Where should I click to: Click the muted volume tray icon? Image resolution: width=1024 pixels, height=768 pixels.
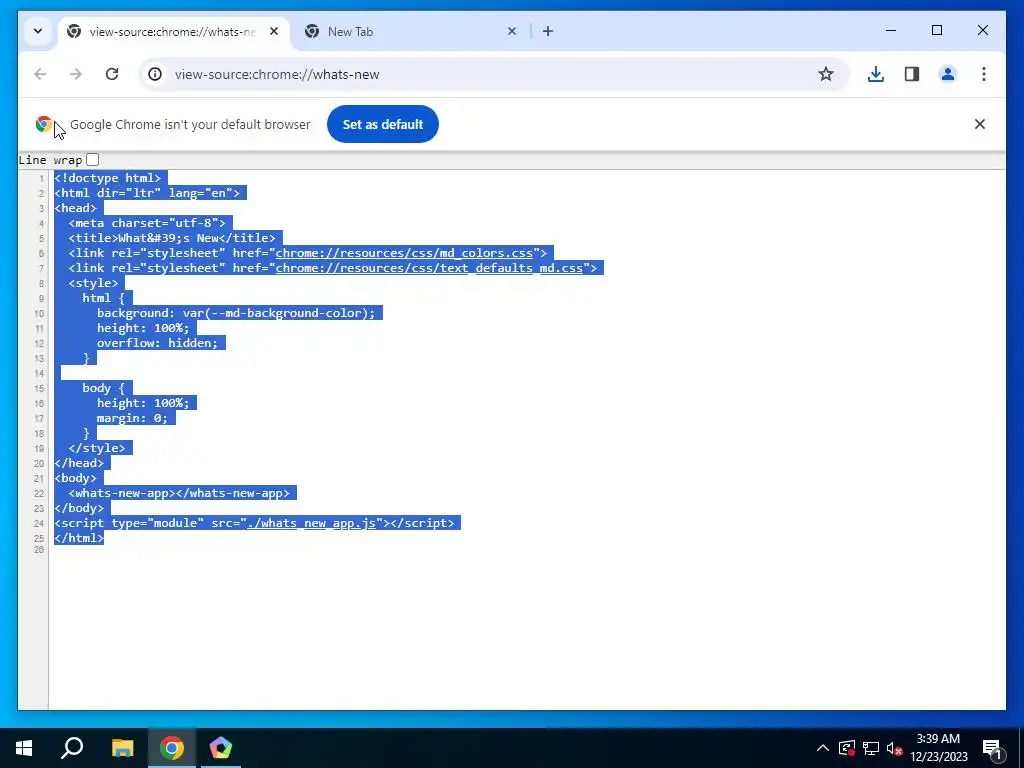point(894,748)
